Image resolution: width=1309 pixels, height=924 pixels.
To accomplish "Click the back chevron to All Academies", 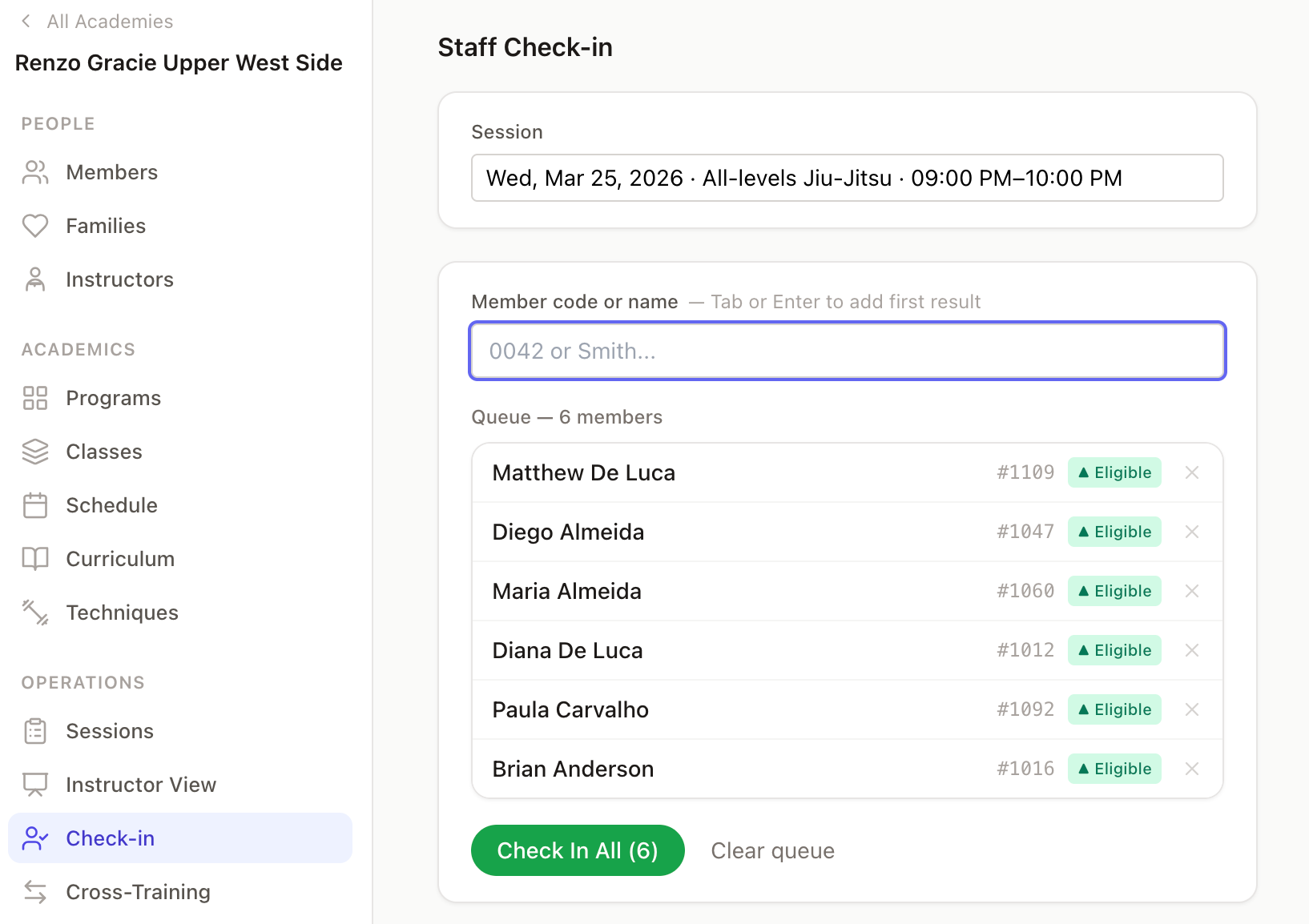I will coord(26,22).
